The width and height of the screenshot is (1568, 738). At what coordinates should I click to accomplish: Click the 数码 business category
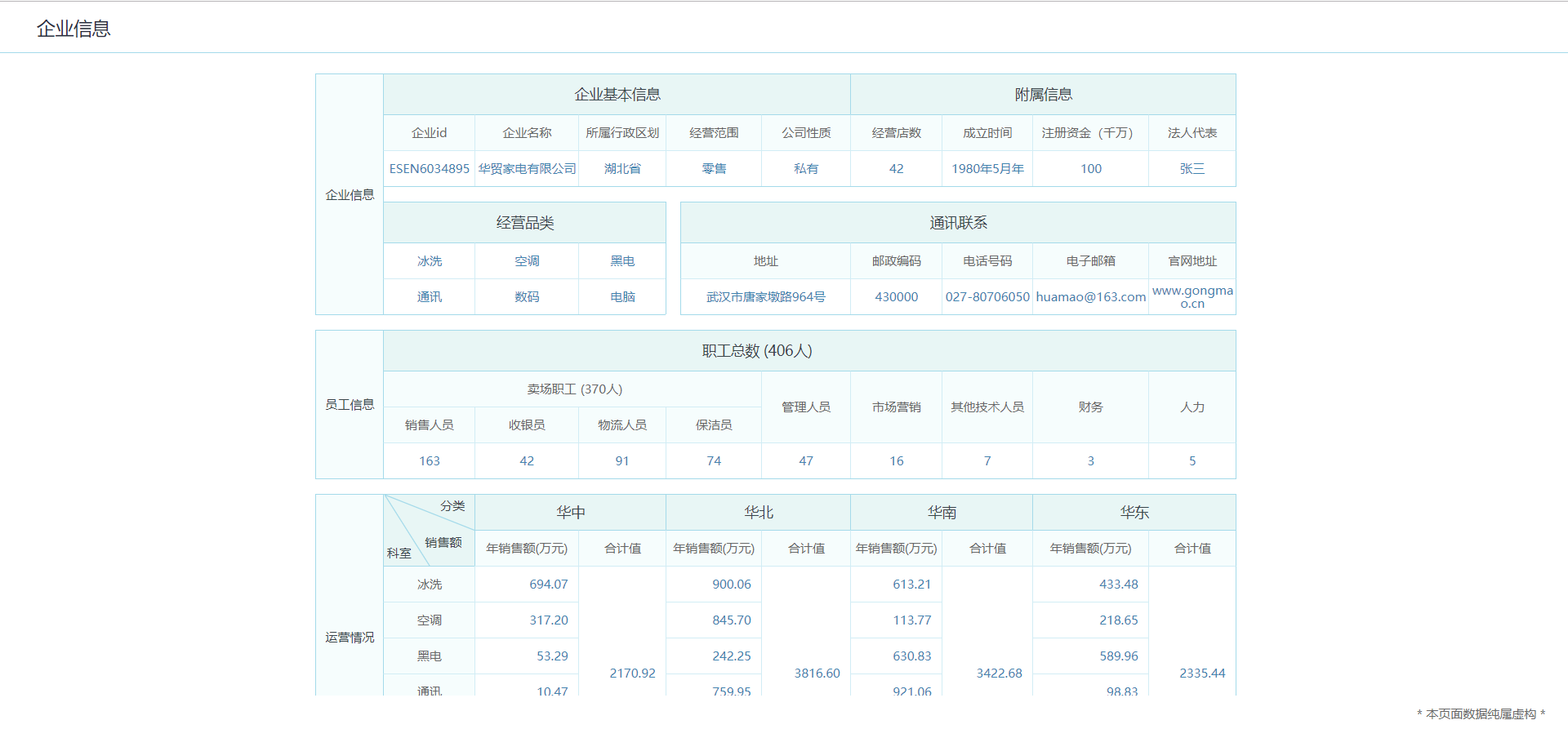tap(527, 297)
